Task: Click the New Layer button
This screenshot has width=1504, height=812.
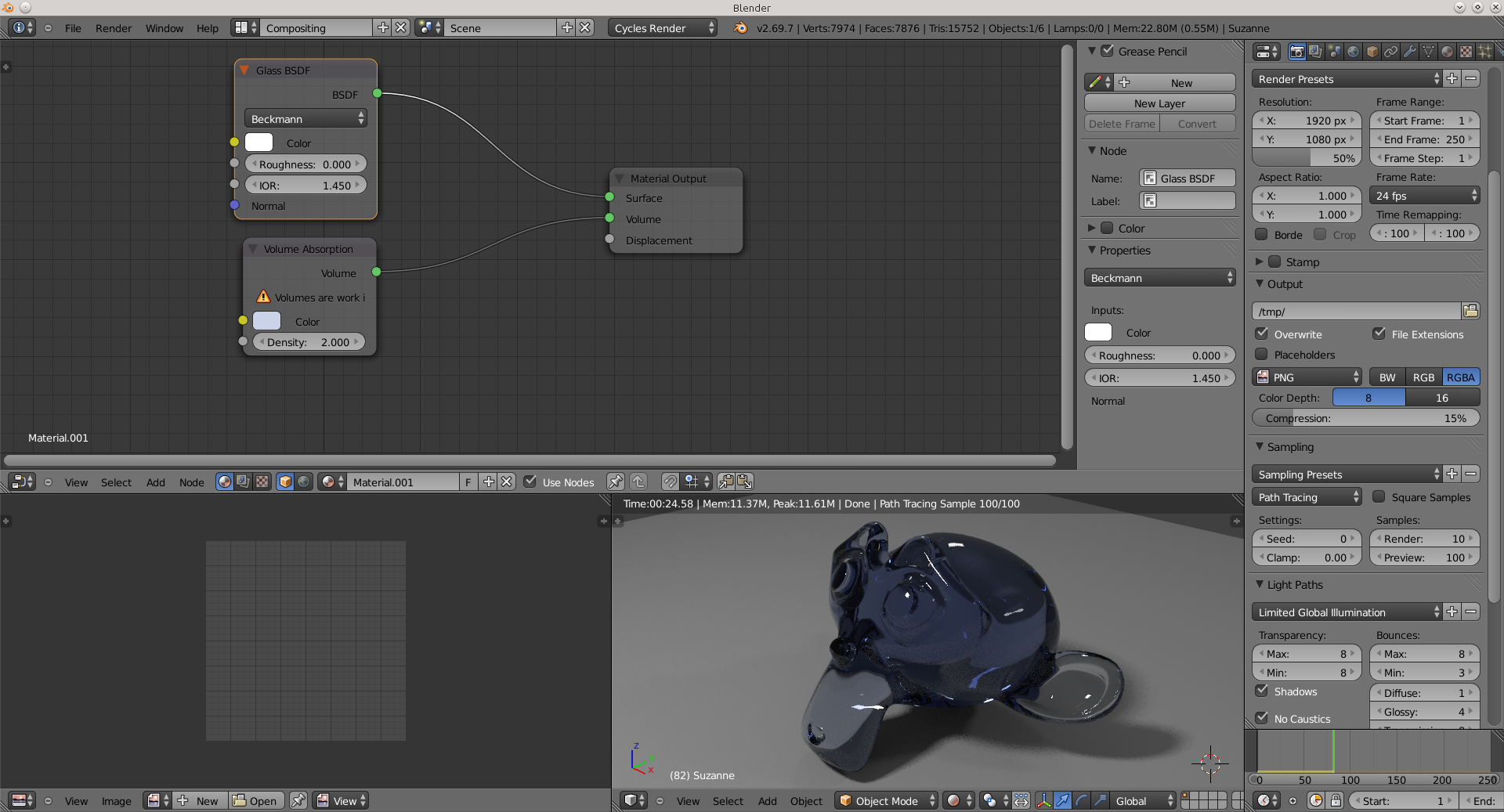Action: pos(1160,103)
